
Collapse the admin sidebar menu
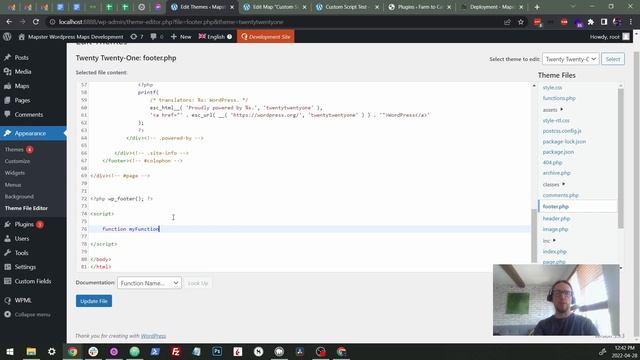pos(32,315)
